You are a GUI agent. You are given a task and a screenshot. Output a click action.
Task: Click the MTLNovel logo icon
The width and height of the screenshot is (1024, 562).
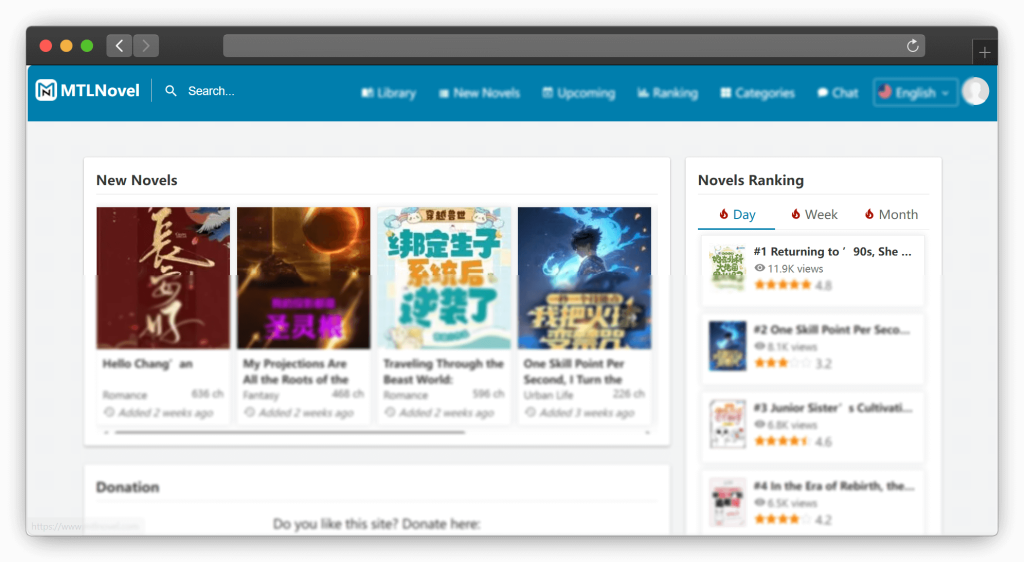(46, 91)
